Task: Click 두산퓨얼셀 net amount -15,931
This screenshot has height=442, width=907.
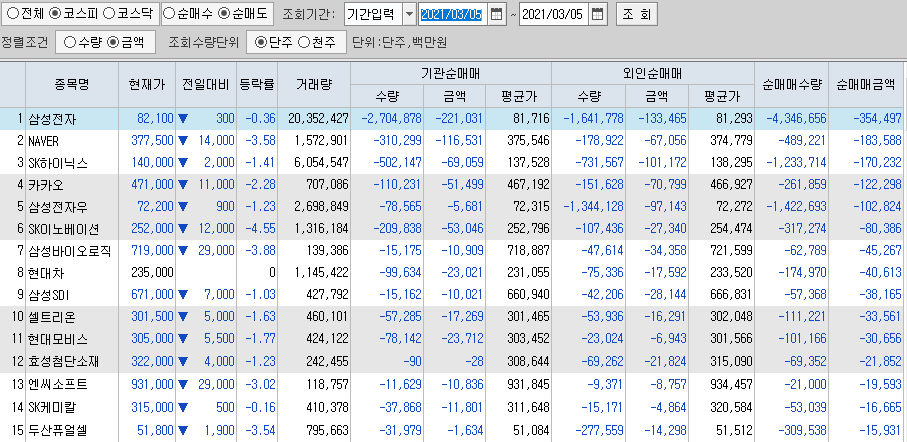Action: tap(880, 430)
